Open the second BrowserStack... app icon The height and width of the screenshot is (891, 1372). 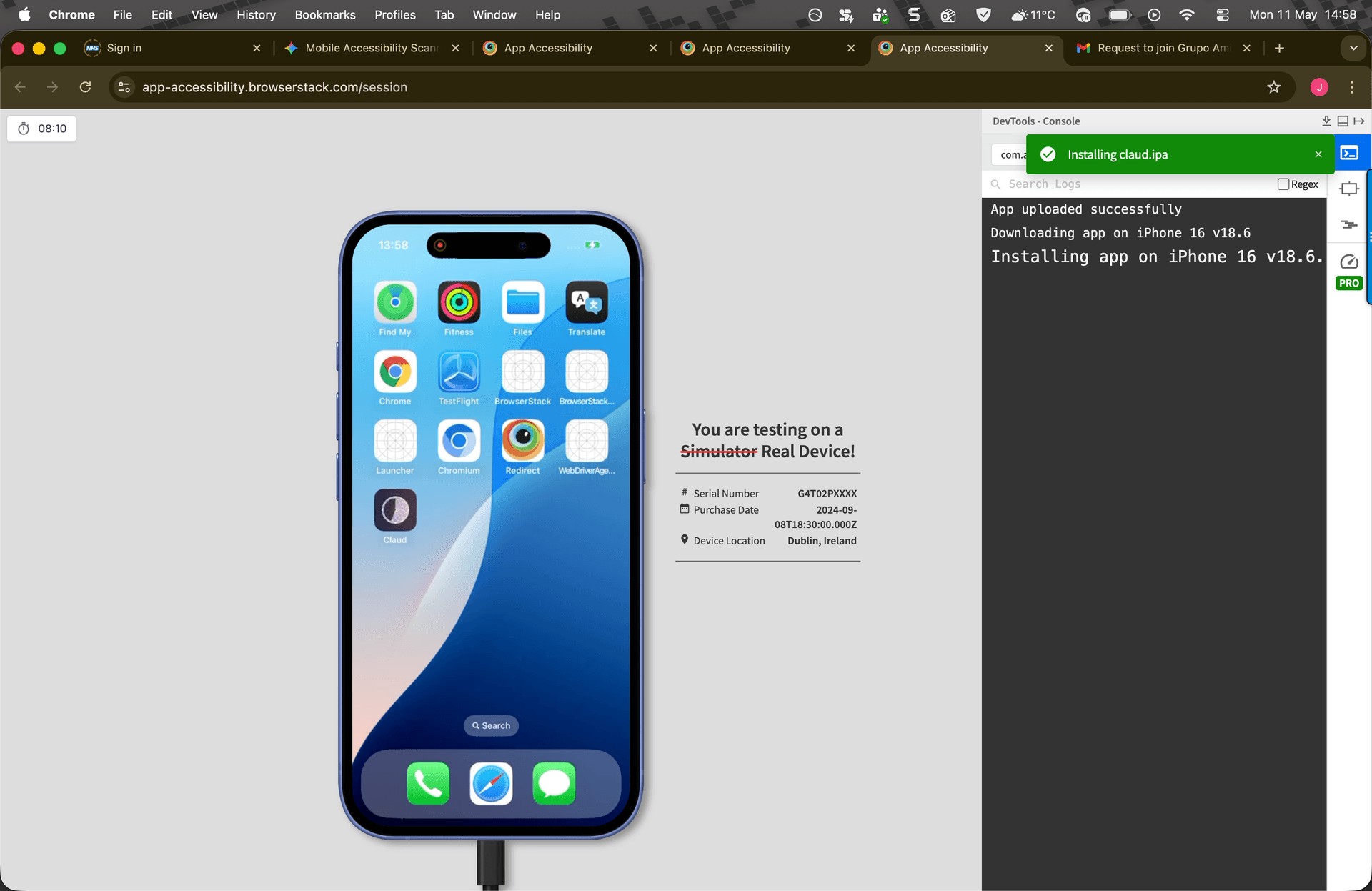587,372
